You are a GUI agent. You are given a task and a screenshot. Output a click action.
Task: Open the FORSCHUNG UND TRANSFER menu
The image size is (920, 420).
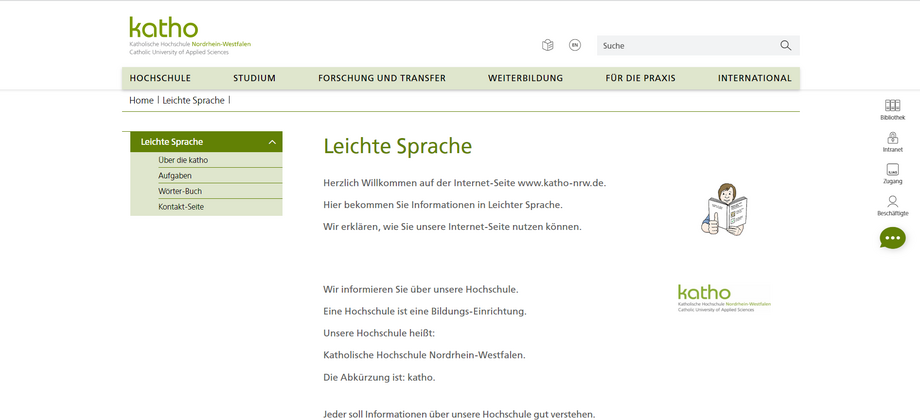[x=382, y=78]
